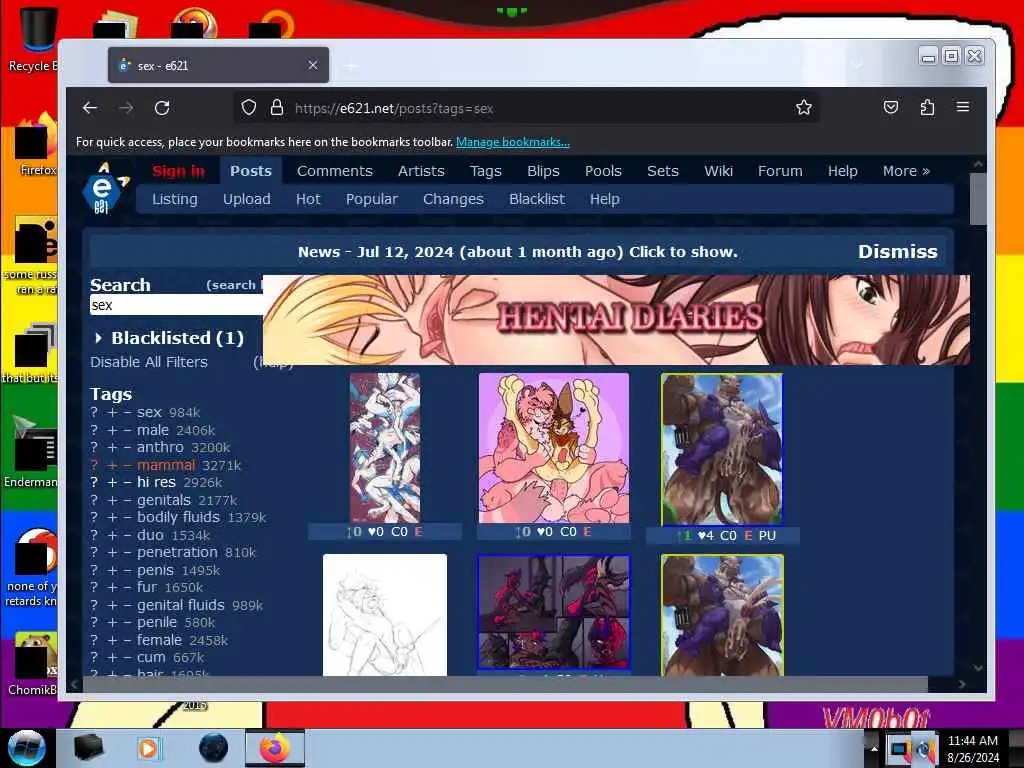Show hidden system tray icons arrow
The height and width of the screenshot is (768, 1024).
874,748
